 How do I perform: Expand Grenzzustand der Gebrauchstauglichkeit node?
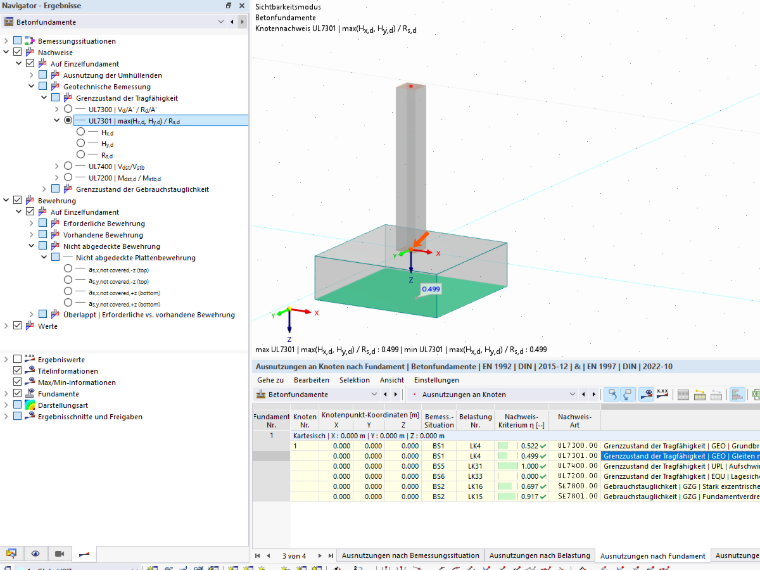44,189
